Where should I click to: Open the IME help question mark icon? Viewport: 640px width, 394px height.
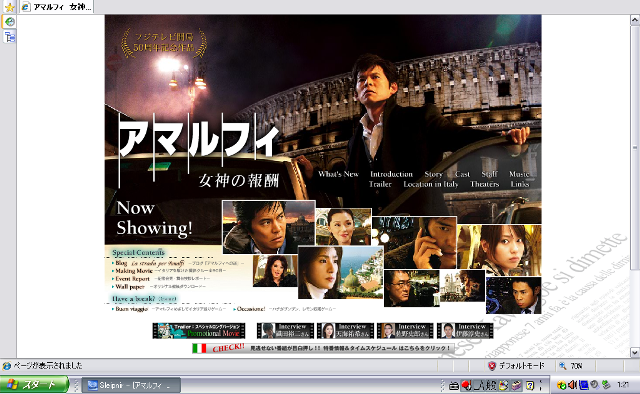[x=529, y=385]
